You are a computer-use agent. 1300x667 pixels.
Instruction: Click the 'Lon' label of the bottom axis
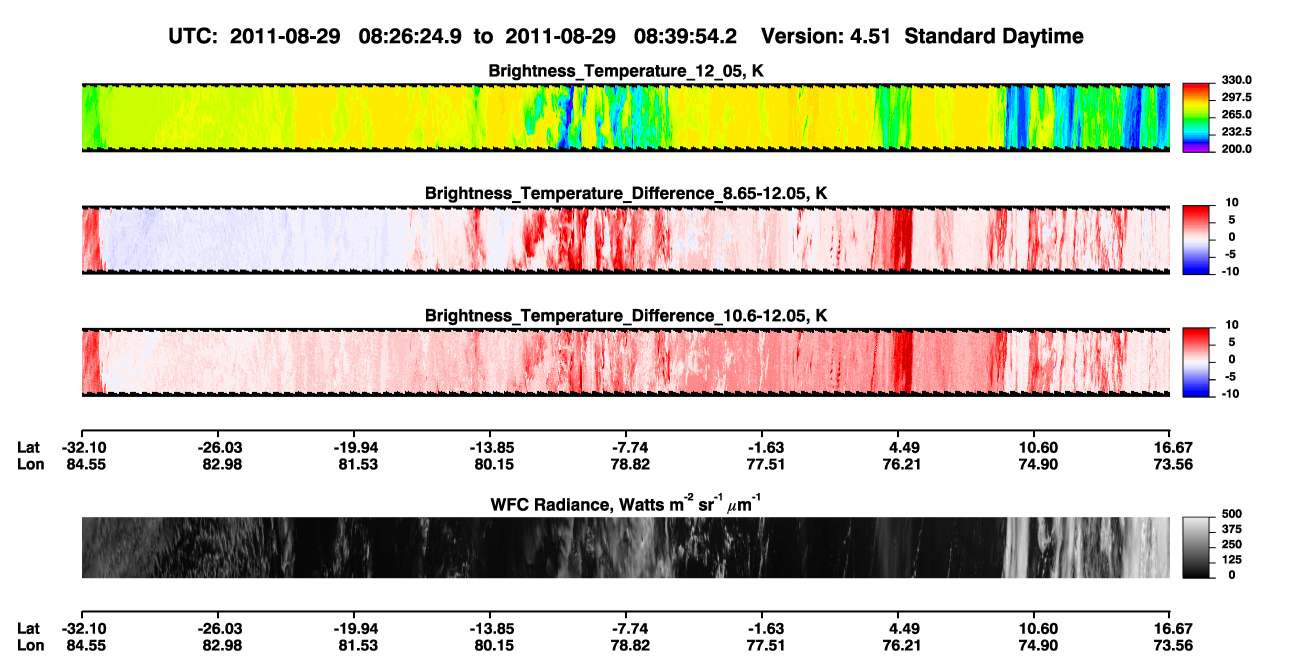point(29,644)
